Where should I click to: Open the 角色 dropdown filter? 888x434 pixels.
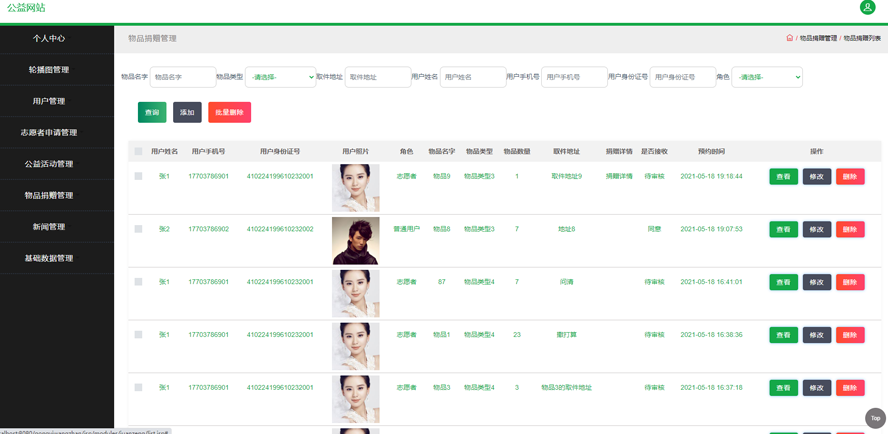coord(767,77)
